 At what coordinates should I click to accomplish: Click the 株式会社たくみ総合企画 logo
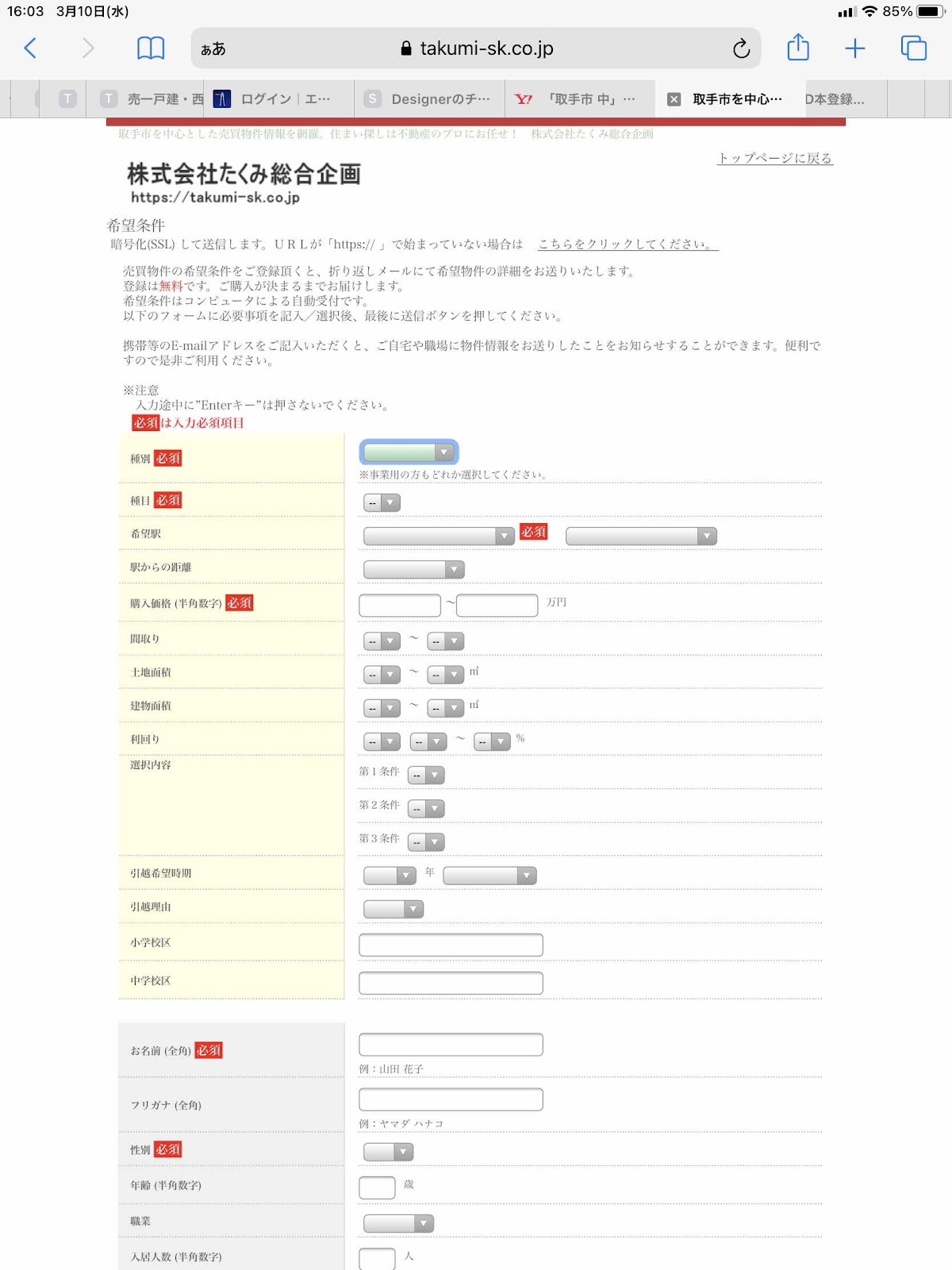point(244,183)
